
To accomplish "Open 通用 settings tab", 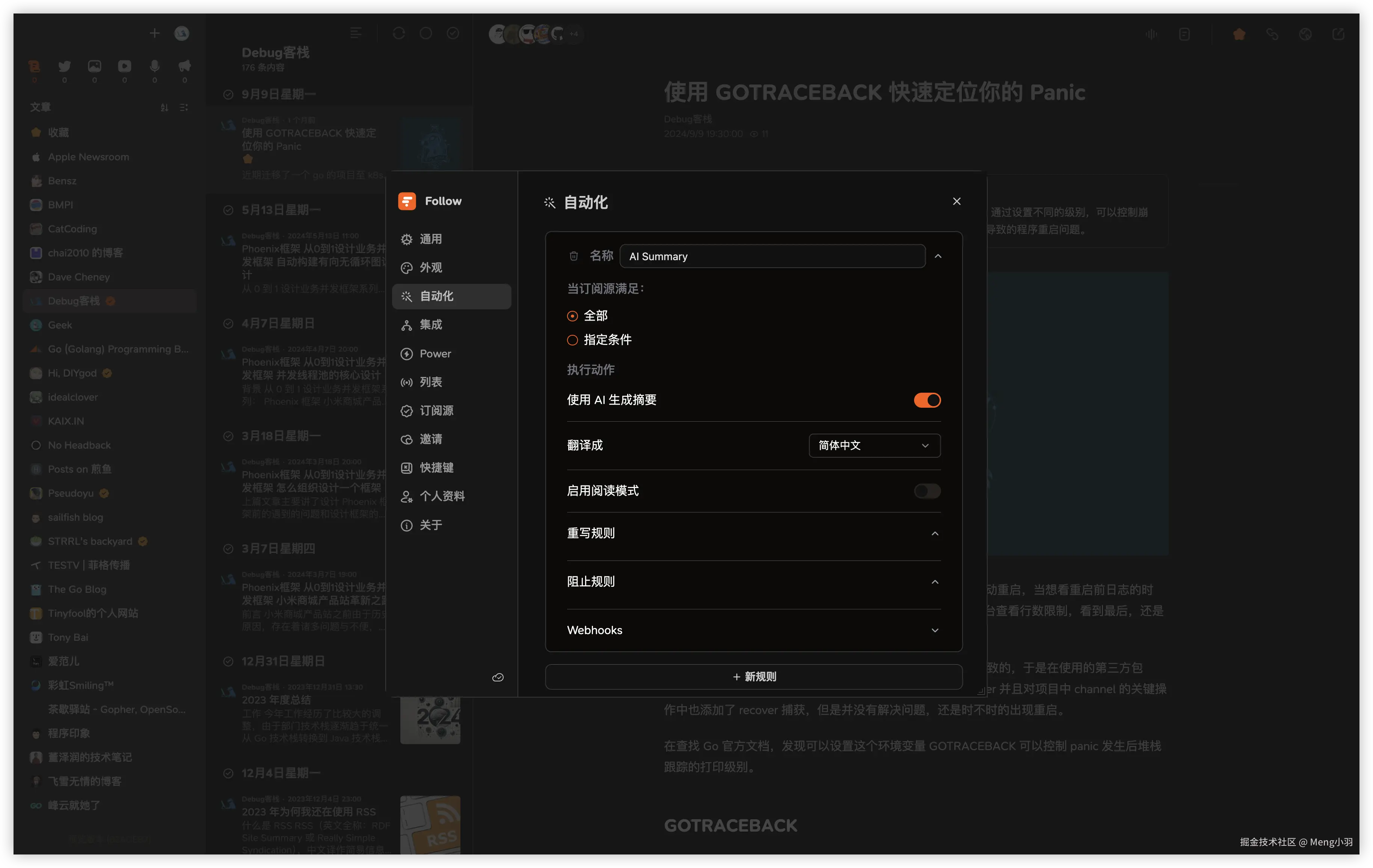I will (451, 240).
